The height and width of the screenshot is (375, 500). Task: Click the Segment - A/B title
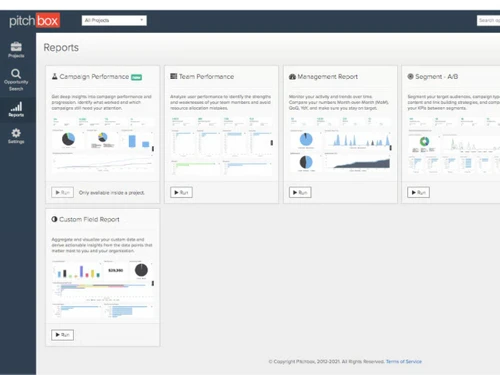[437, 77]
